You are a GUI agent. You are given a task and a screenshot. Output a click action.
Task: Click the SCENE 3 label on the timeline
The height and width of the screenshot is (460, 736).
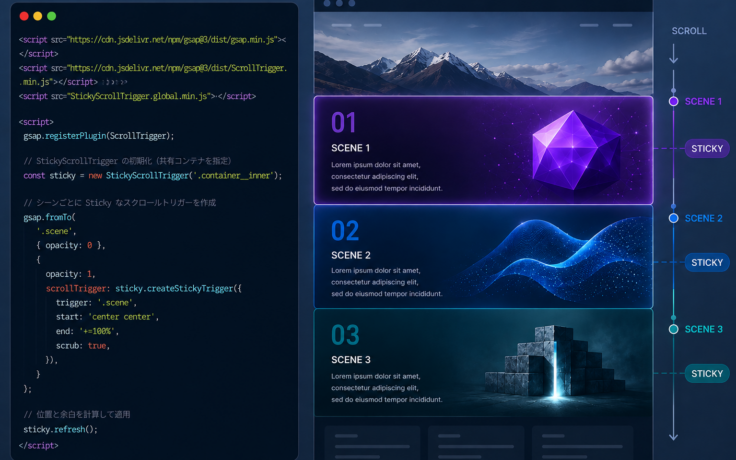coord(703,329)
